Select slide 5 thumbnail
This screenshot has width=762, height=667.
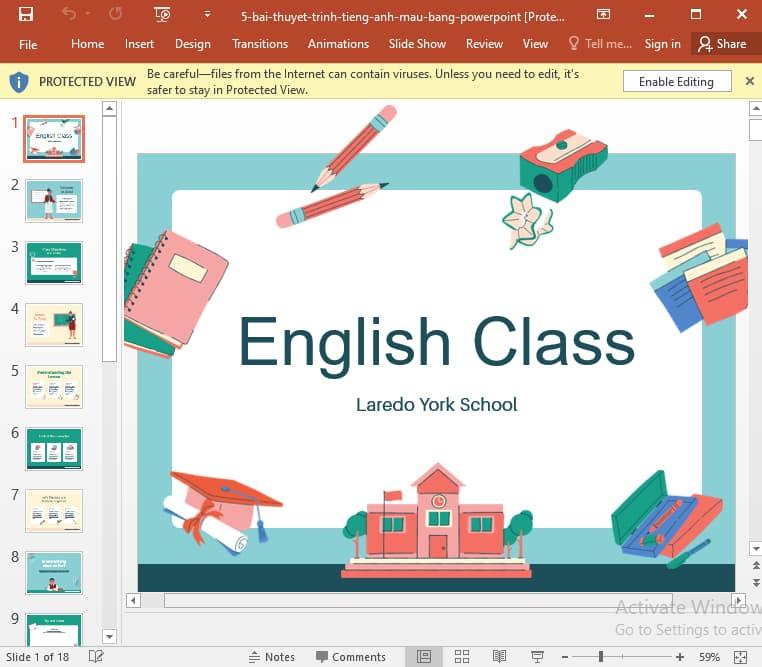(x=54, y=387)
